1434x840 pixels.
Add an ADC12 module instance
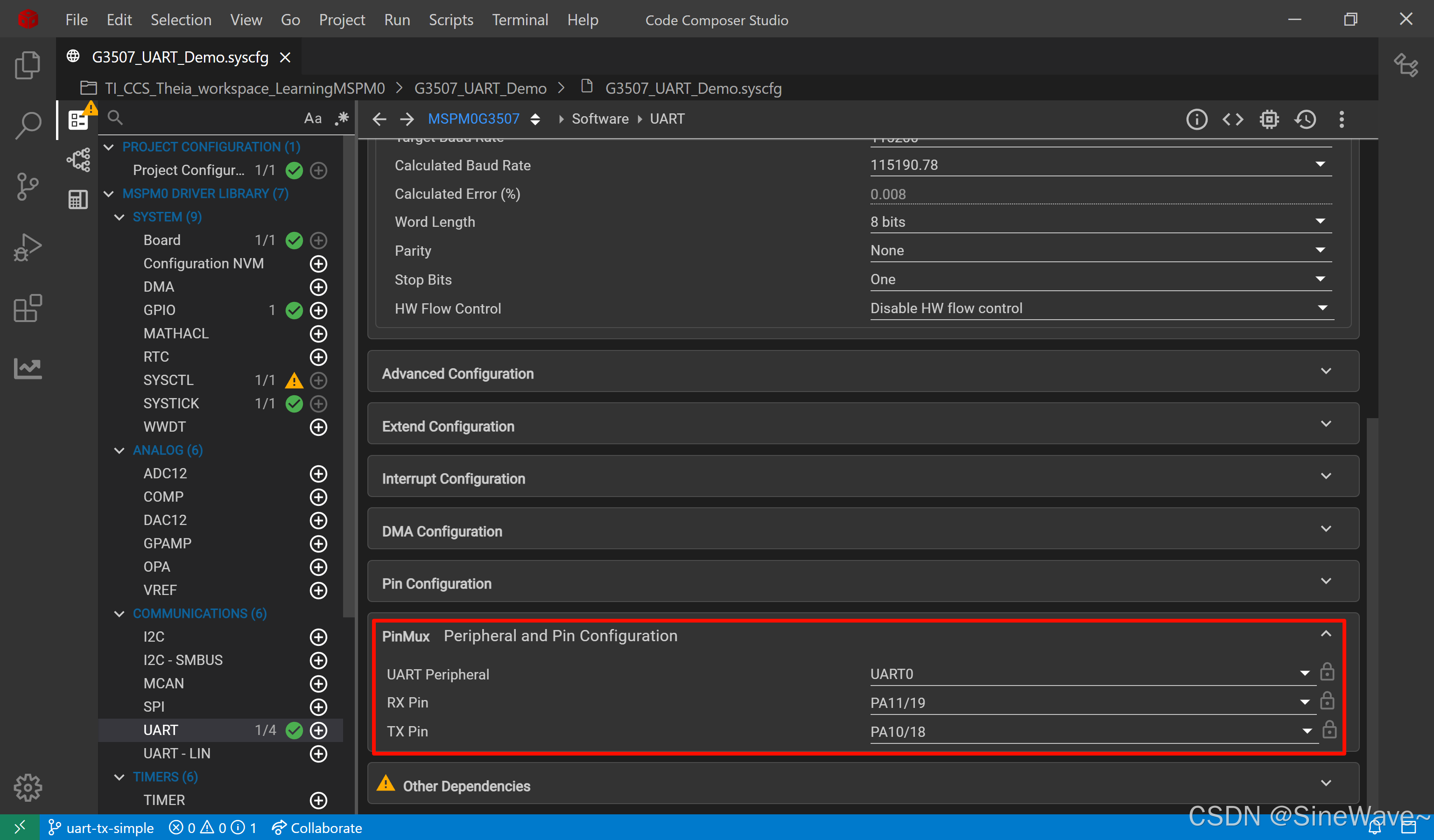(318, 473)
